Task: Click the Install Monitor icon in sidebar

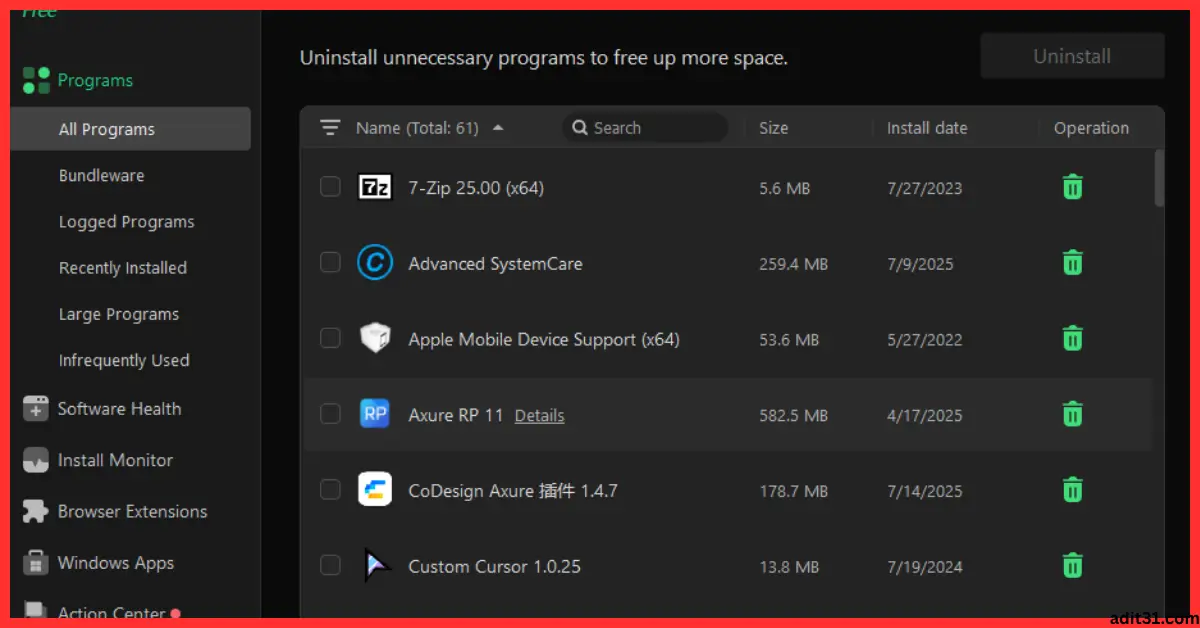Action: [x=36, y=461]
